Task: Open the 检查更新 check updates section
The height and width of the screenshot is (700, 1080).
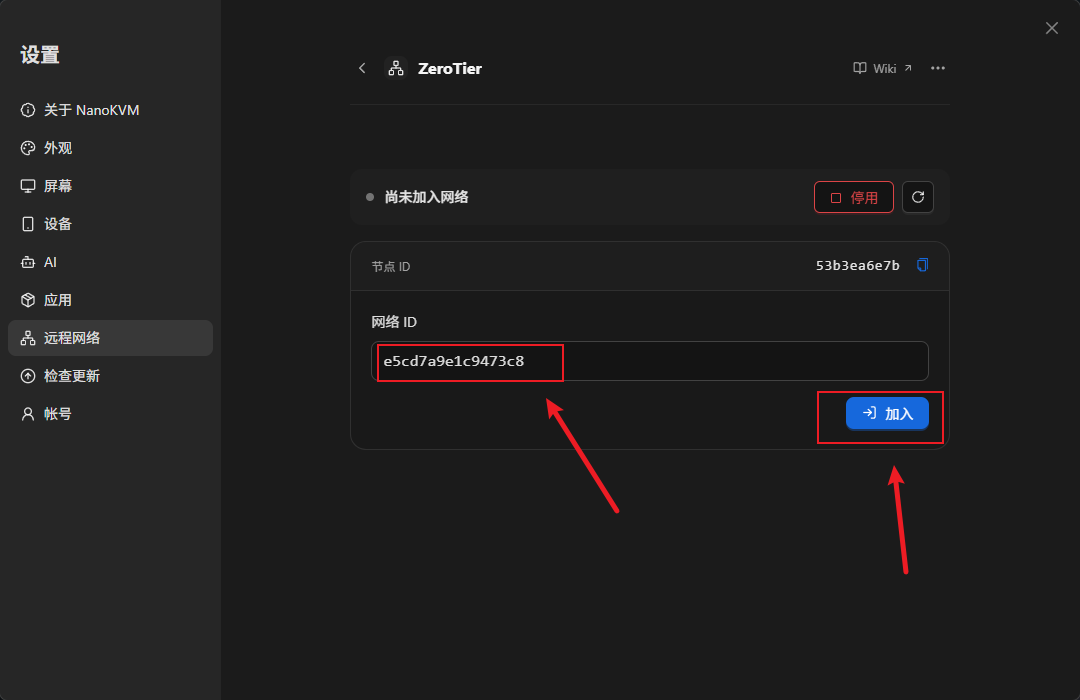Action: [110, 375]
